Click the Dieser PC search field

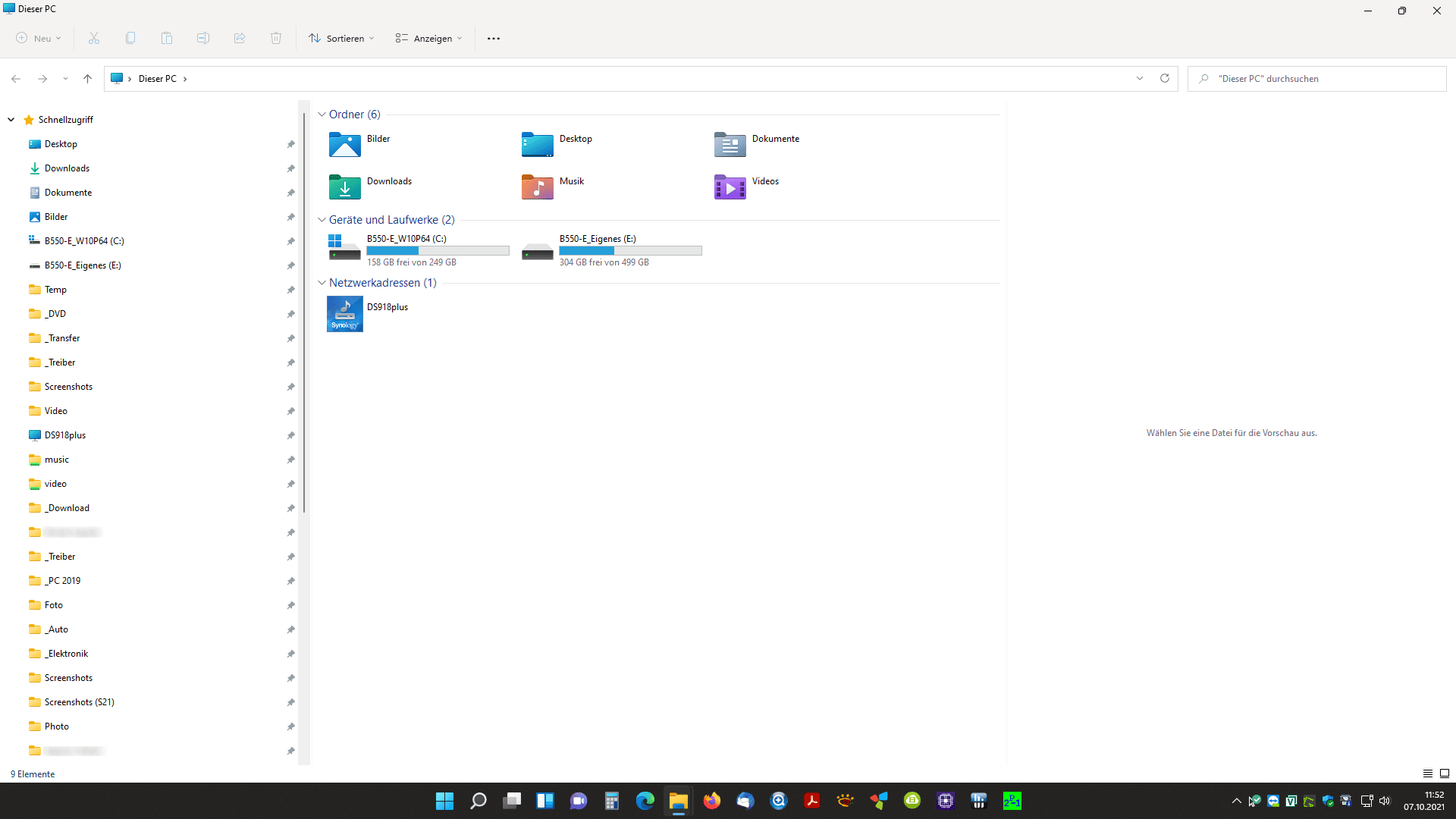pyautogui.click(x=1317, y=79)
